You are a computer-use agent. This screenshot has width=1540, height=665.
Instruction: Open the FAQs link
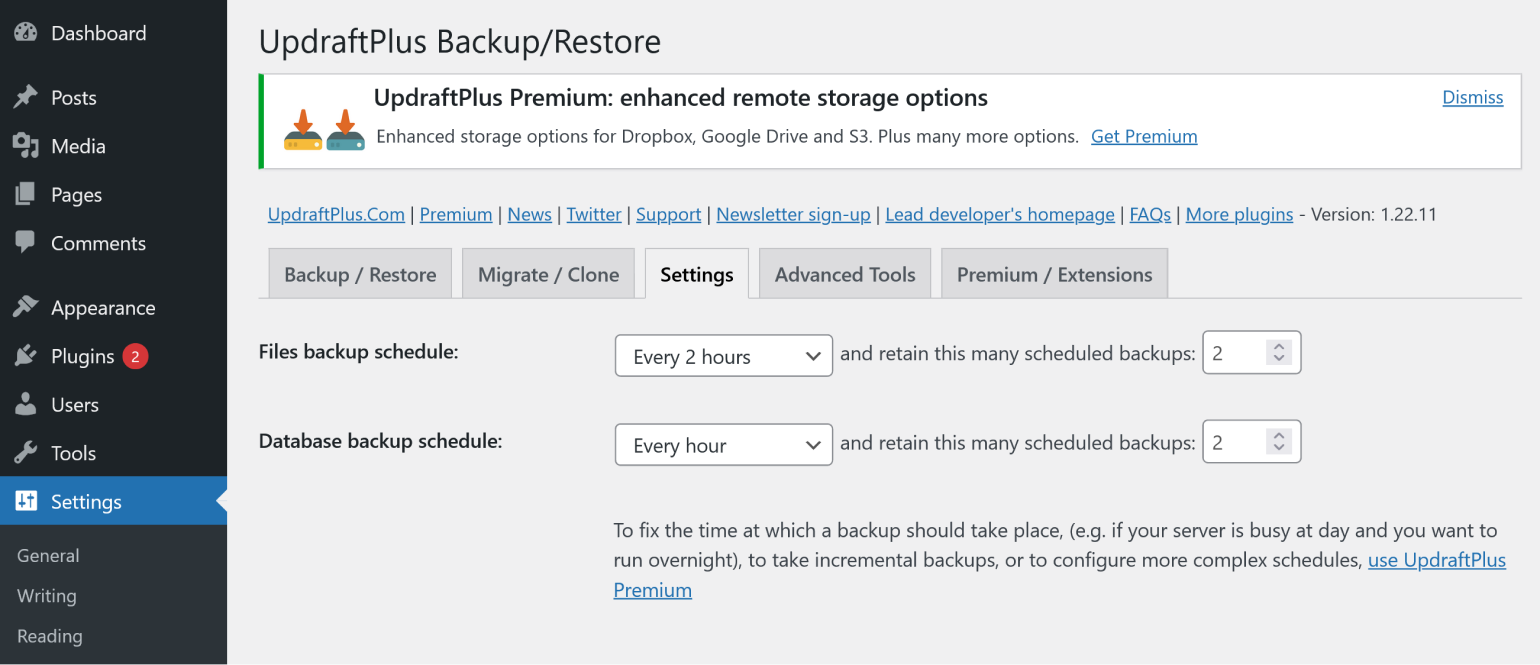(x=1150, y=214)
